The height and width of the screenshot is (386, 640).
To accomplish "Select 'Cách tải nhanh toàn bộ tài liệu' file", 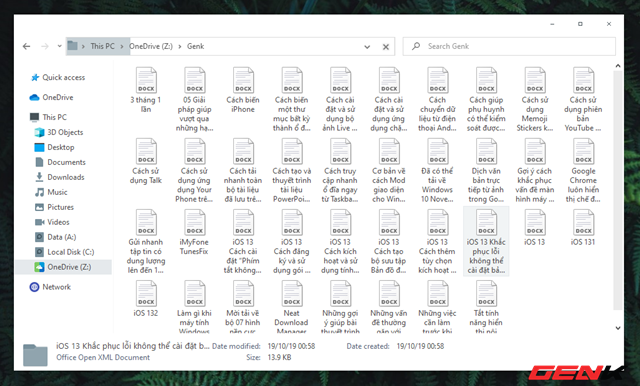I will pos(243,171).
